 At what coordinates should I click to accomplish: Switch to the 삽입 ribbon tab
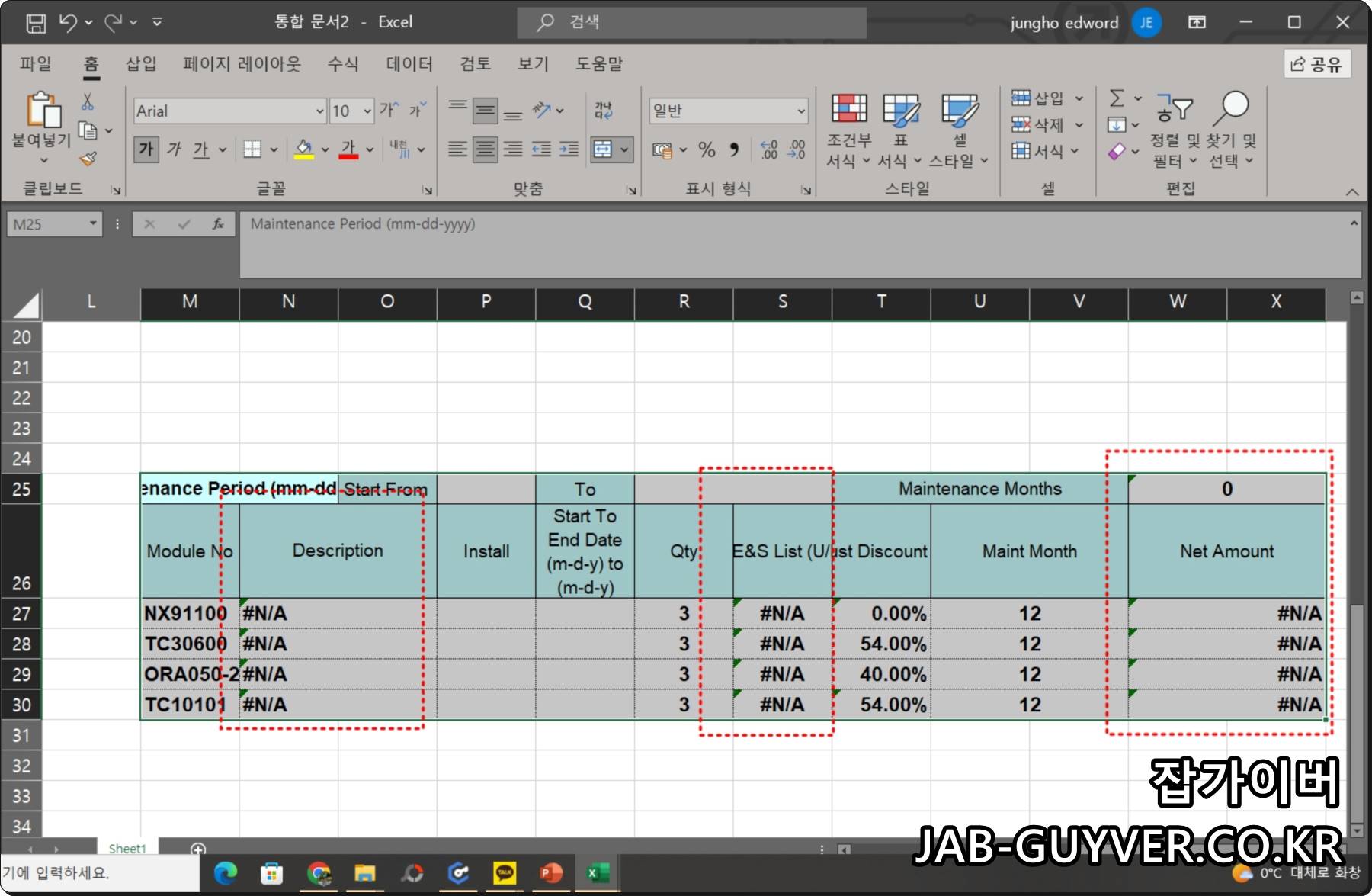[141, 64]
